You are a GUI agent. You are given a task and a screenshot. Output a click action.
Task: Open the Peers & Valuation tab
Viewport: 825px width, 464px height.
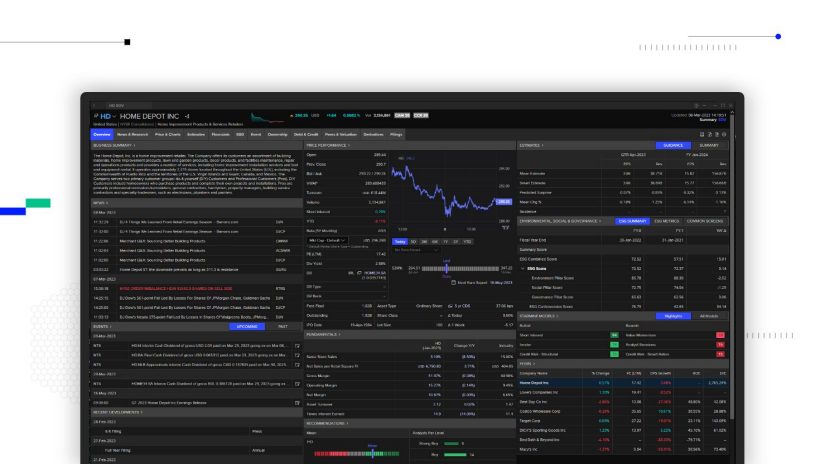pos(341,135)
